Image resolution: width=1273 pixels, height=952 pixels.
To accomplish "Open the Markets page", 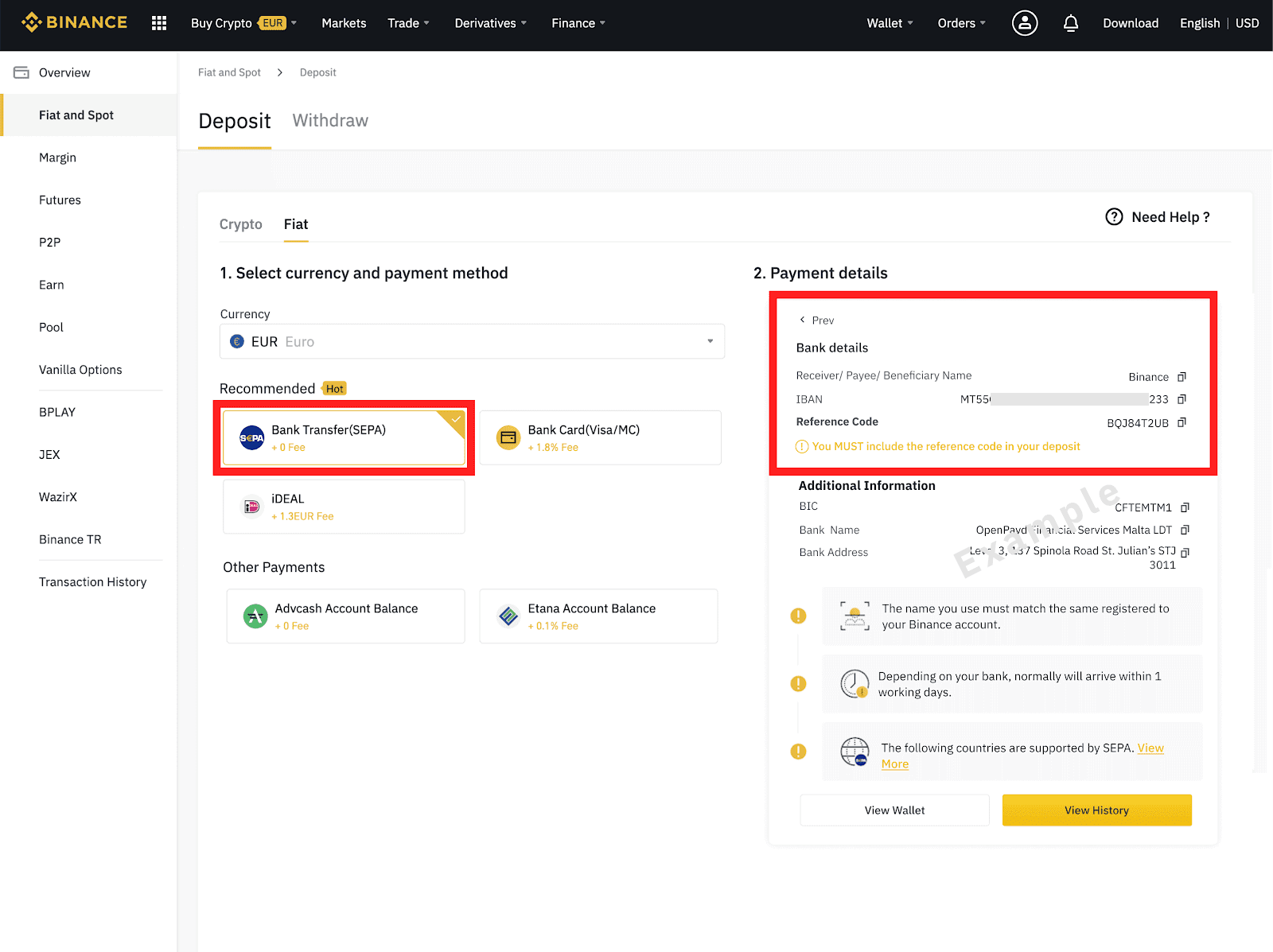I will [344, 23].
